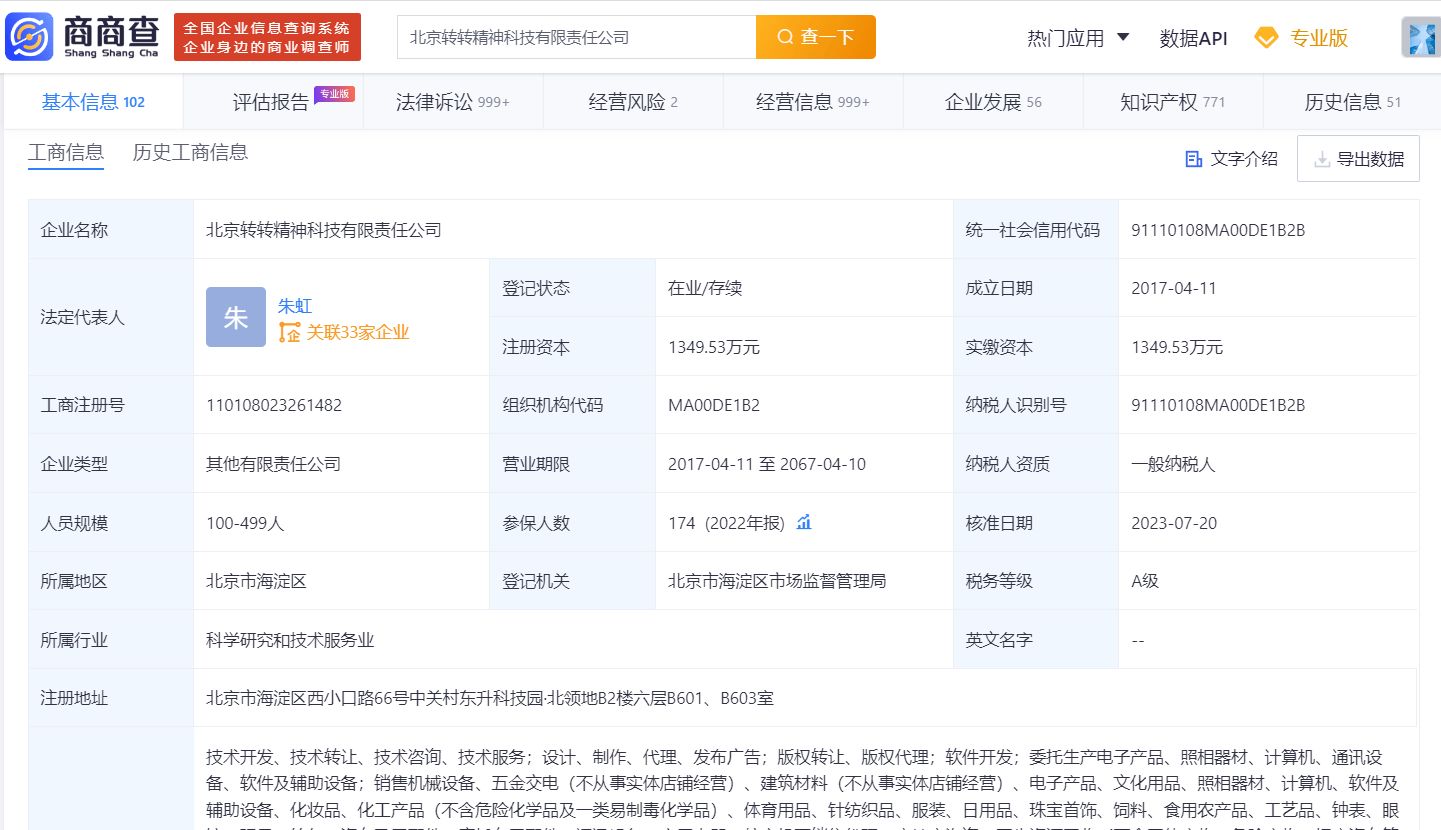This screenshot has width=1441, height=830.
Task: Click the founding date 2017-04-11
Action: tap(1174, 289)
